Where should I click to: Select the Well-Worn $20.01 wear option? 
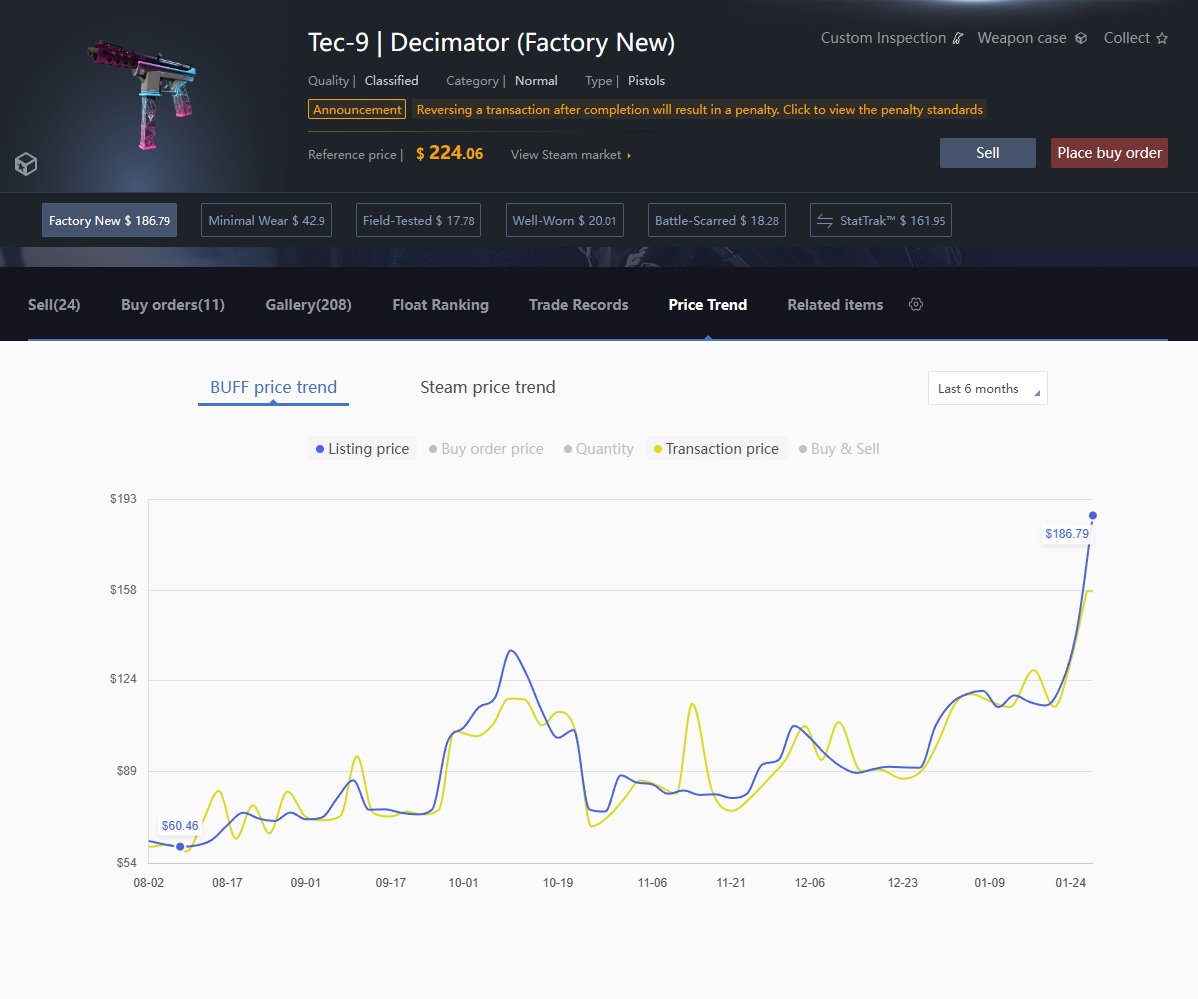click(564, 220)
